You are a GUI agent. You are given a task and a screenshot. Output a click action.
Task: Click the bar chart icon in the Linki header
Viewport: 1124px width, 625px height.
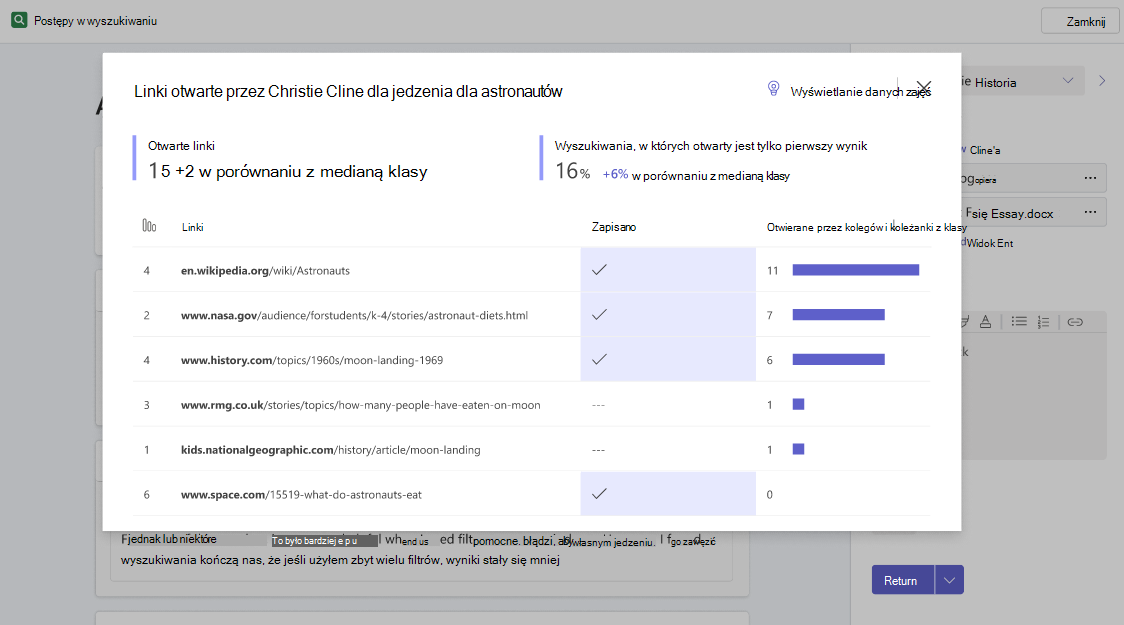click(149, 226)
